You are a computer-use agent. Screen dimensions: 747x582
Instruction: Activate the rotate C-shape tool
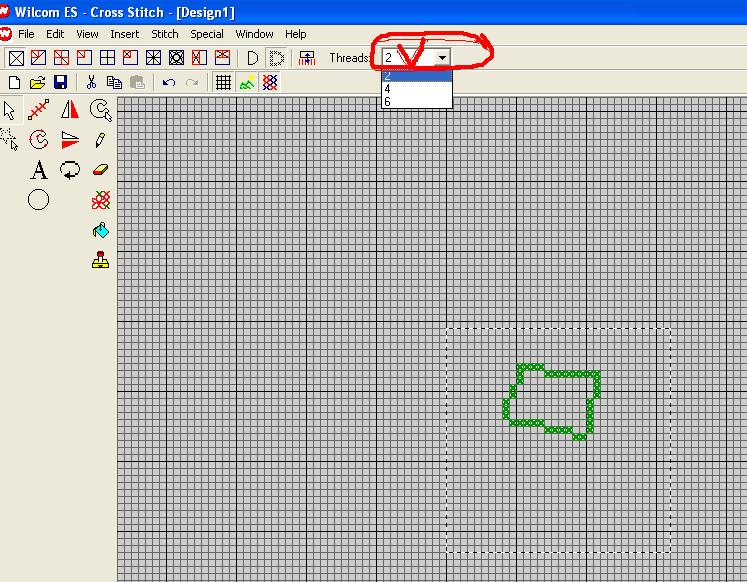click(39, 140)
